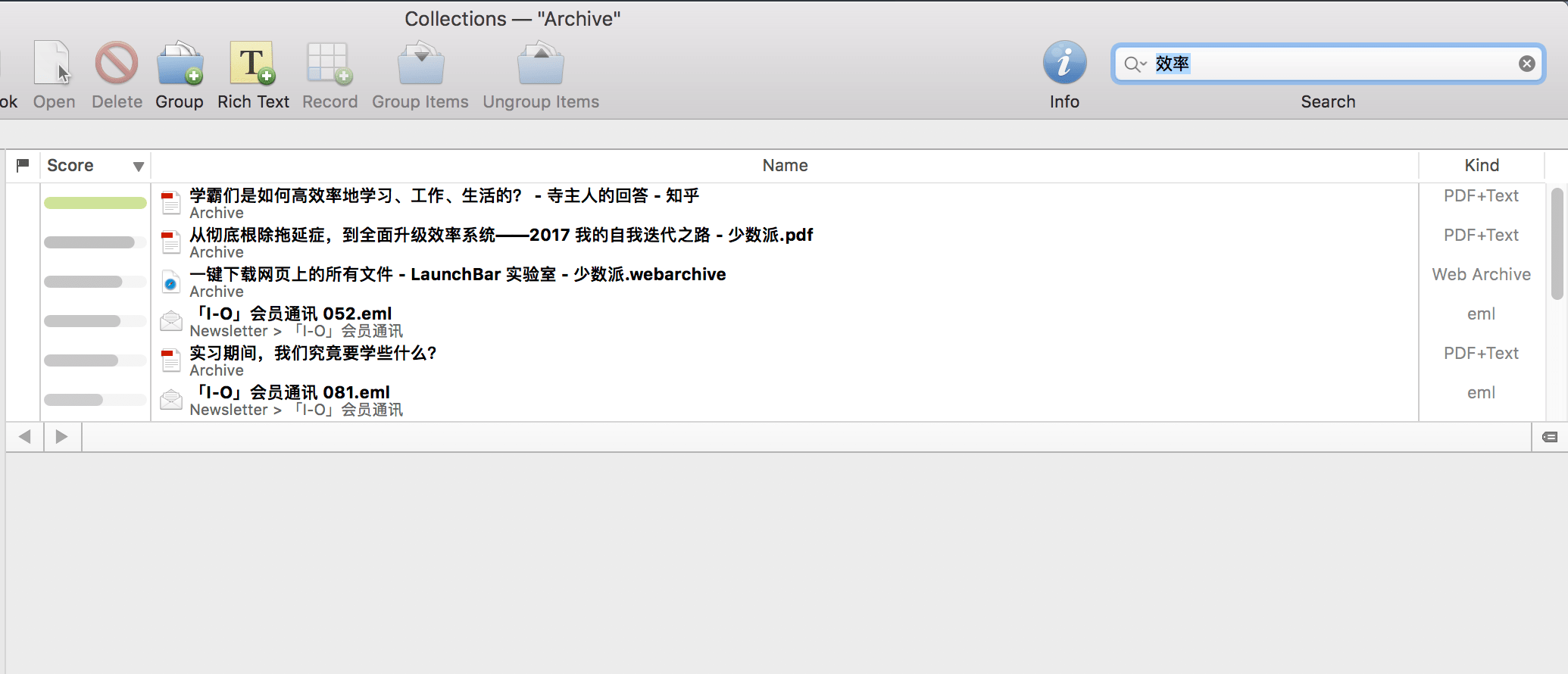Open the search options magnifier dropdown
The width and height of the screenshot is (1568, 674).
[1134, 64]
